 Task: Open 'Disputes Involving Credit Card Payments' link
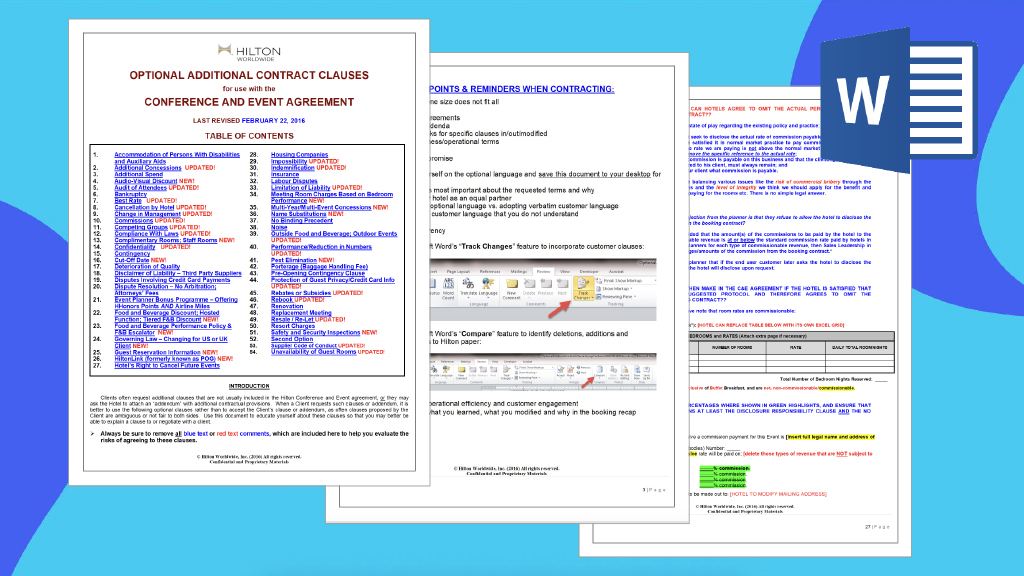(x=172, y=280)
